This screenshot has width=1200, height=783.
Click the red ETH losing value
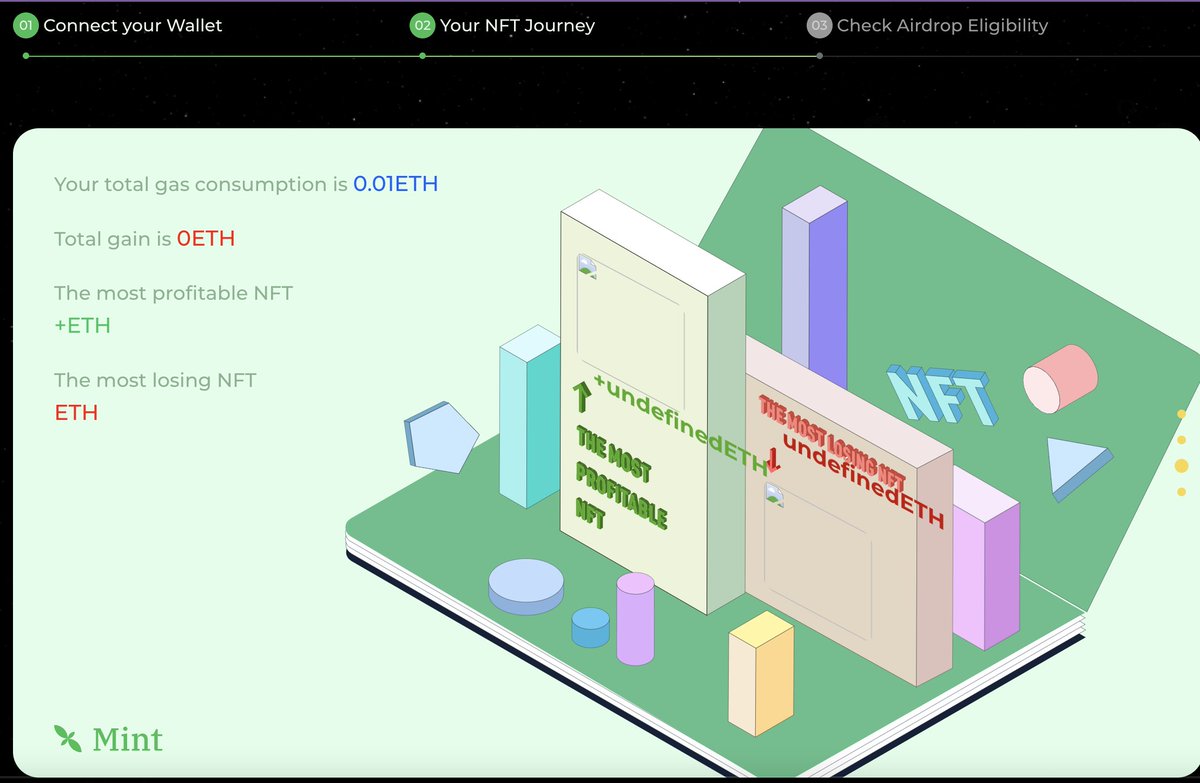pyautogui.click(x=76, y=412)
